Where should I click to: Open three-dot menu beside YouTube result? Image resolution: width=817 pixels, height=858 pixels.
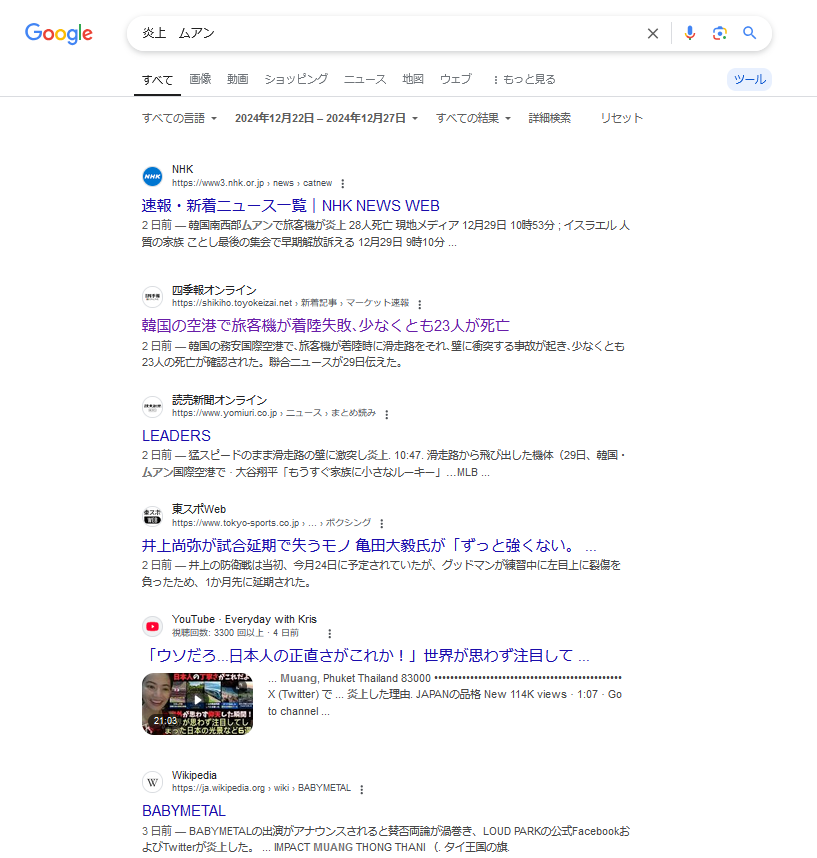click(x=329, y=634)
